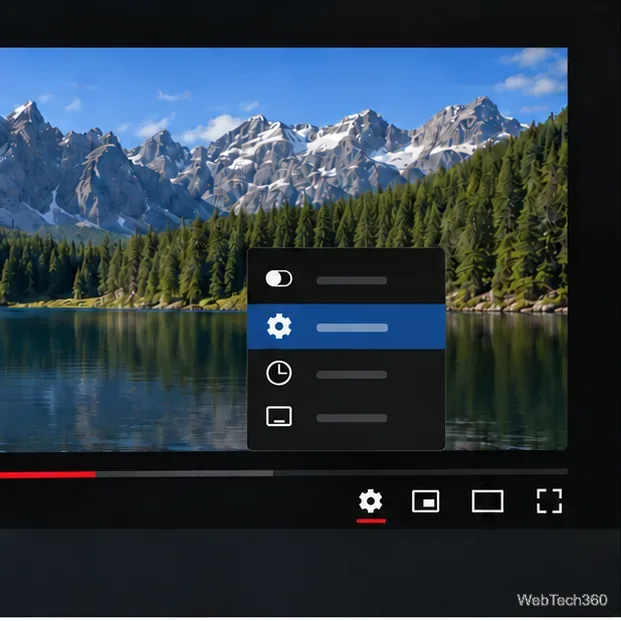The height and width of the screenshot is (621, 621).
Task: Select the highlighted gear menu row
Action: (x=346, y=327)
